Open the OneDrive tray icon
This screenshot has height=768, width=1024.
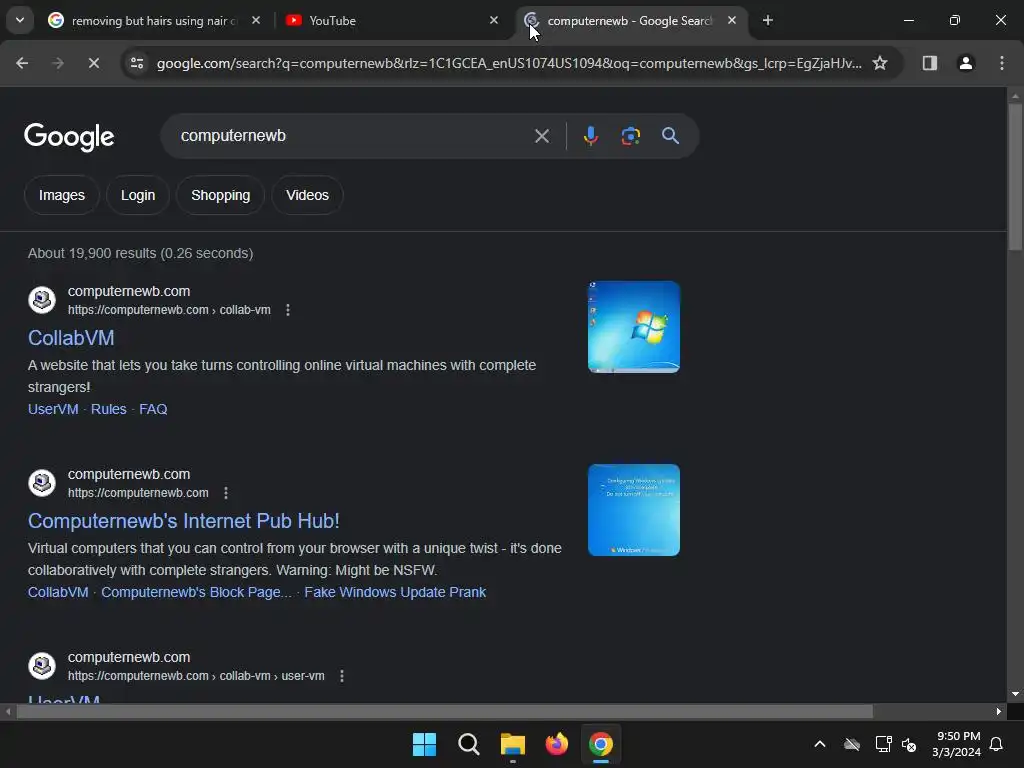click(852, 744)
